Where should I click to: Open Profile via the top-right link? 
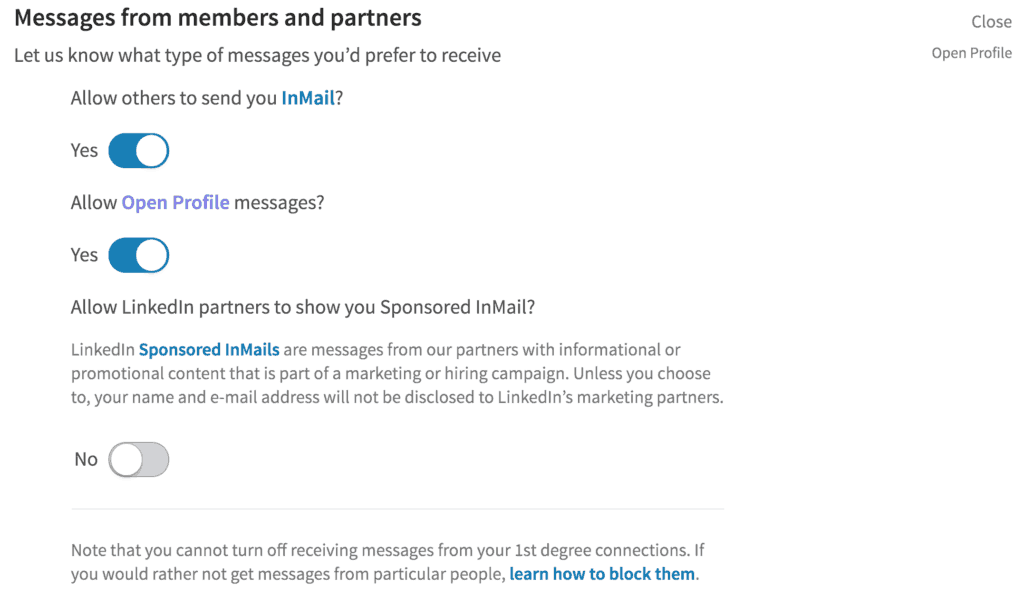[971, 52]
